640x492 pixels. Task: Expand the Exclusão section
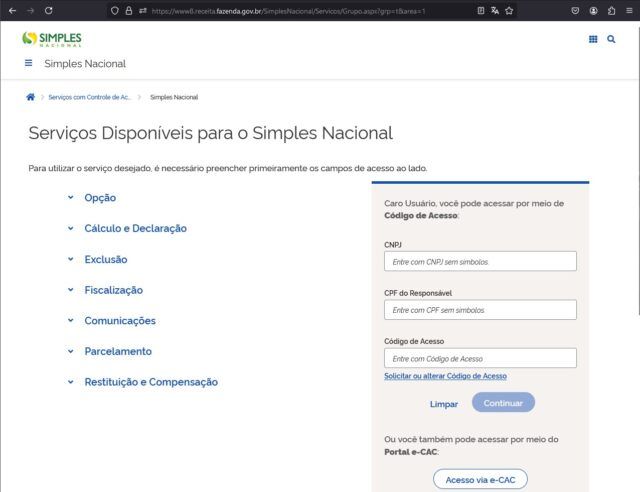point(105,259)
